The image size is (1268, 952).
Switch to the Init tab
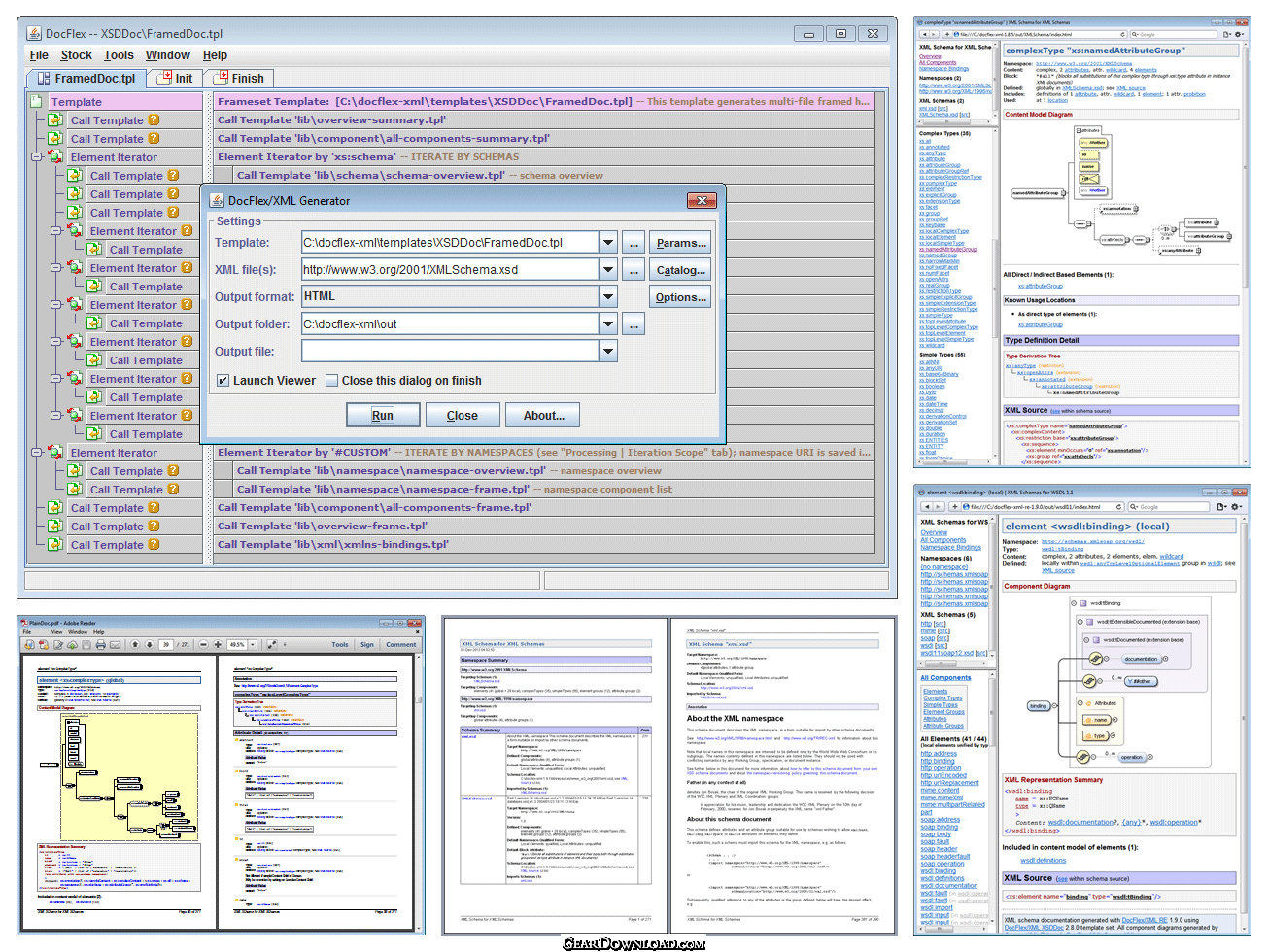click(175, 79)
